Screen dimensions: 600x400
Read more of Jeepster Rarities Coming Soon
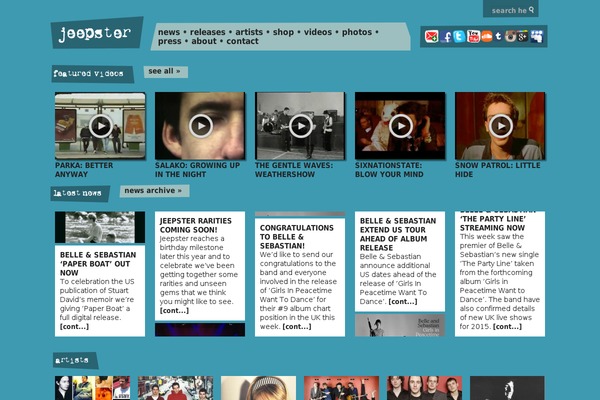pos(174,310)
